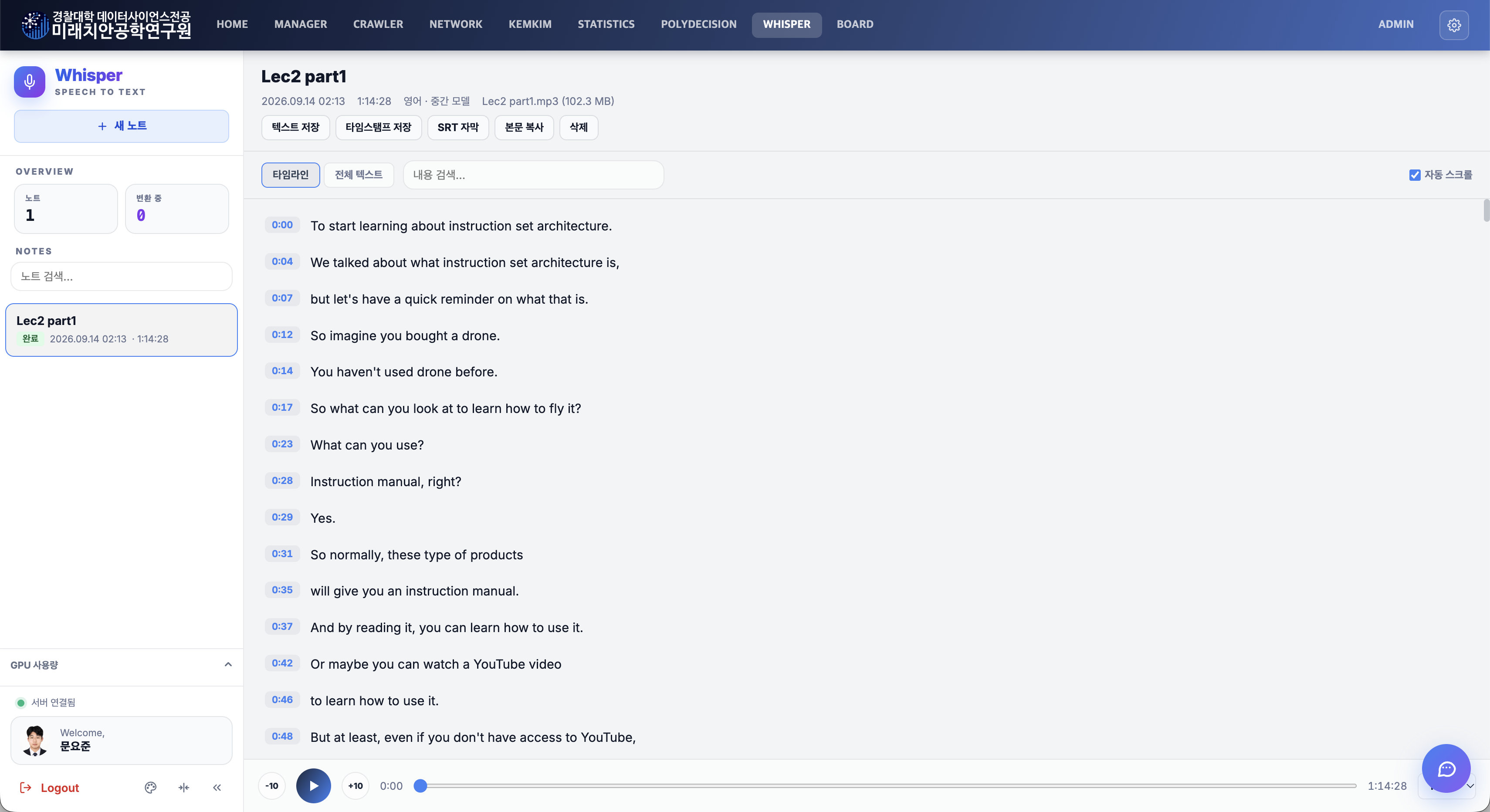Click the 텍스트 저장 button
The width and height of the screenshot is (1490, 812).
pos(295,127)
